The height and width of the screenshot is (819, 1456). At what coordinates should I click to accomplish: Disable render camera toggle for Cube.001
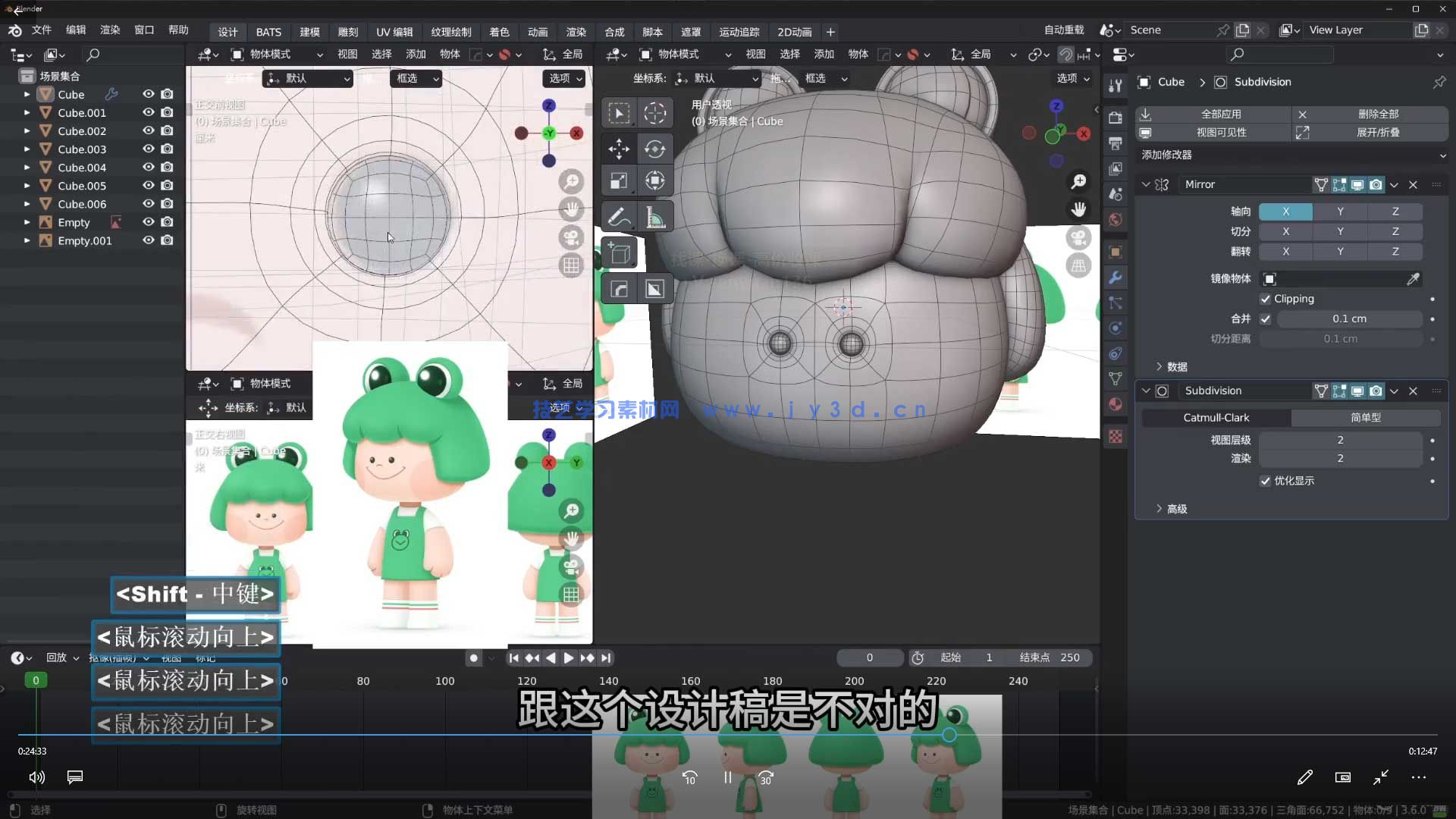(x=167, y=112)
